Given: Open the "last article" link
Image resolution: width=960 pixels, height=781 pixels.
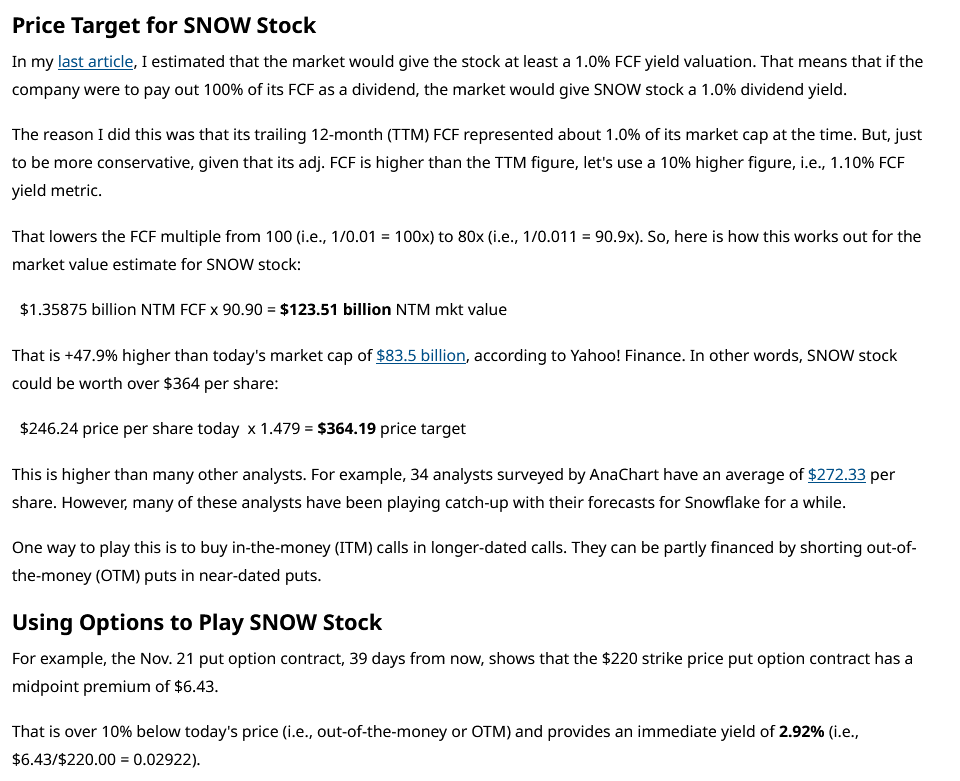Looking at the screenshot, I should click(x=95, y=62).
